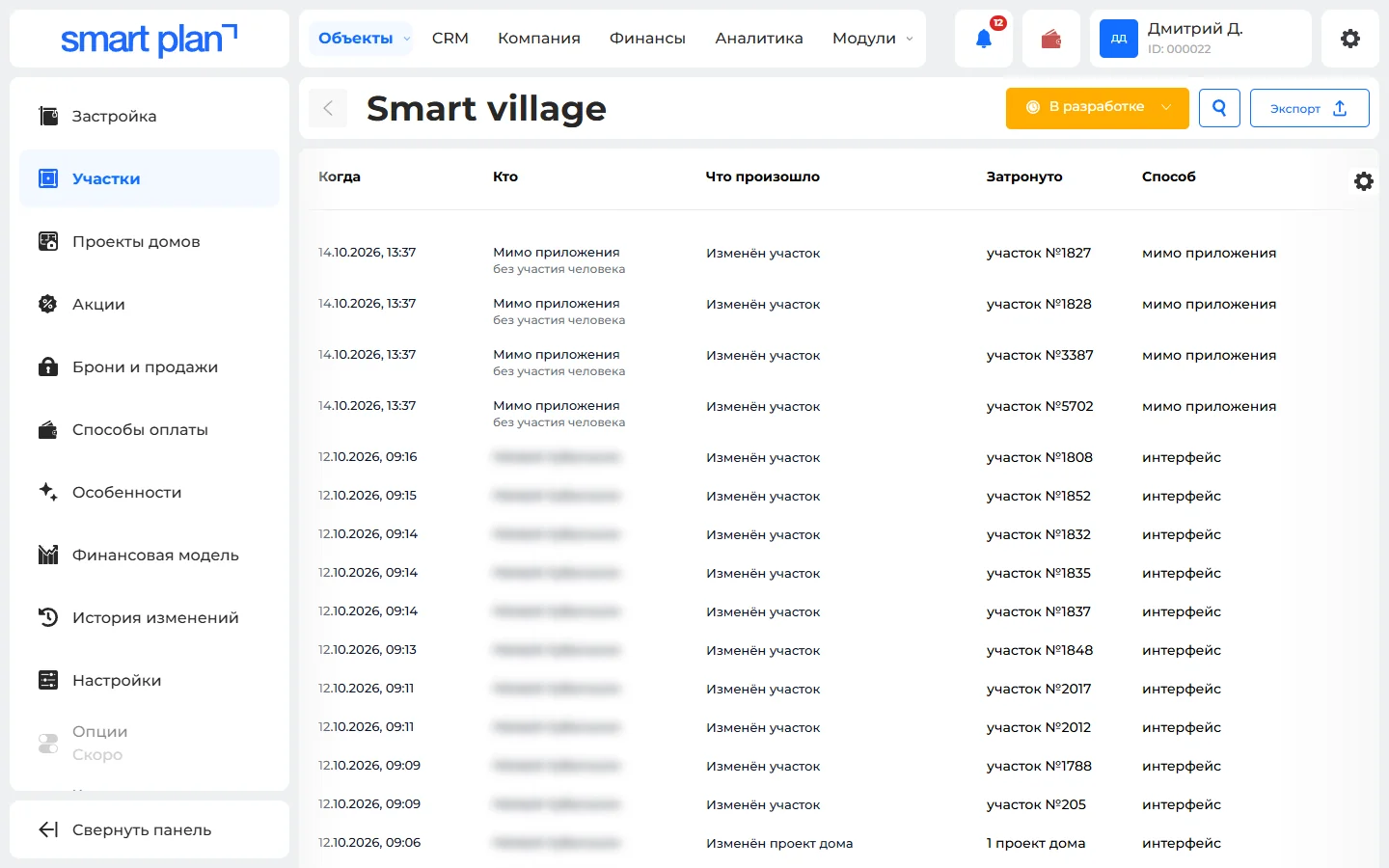Open search with the magnifier button

point(1219,108)
